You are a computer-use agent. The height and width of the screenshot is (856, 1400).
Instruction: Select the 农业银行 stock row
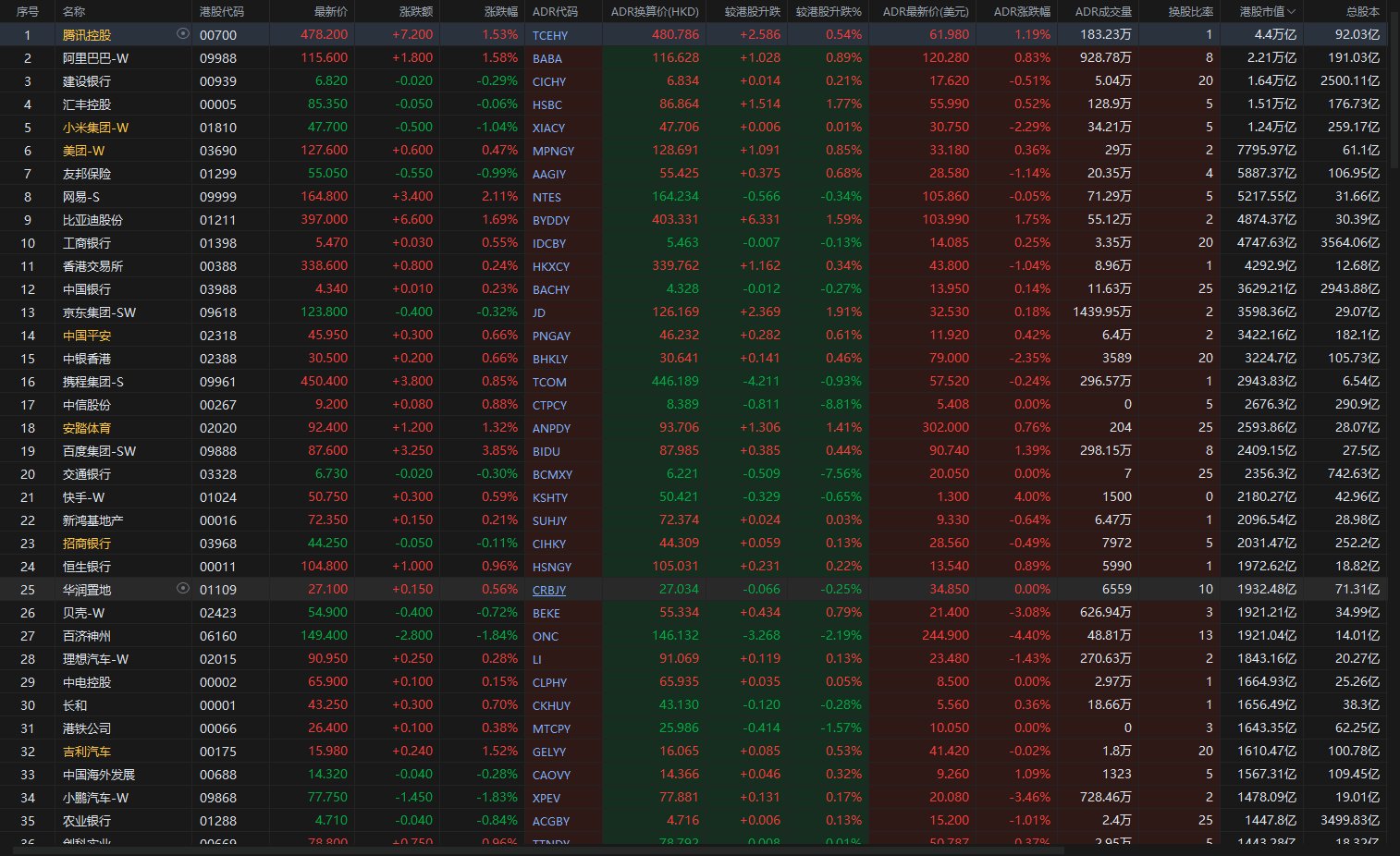tap(694, 820)
